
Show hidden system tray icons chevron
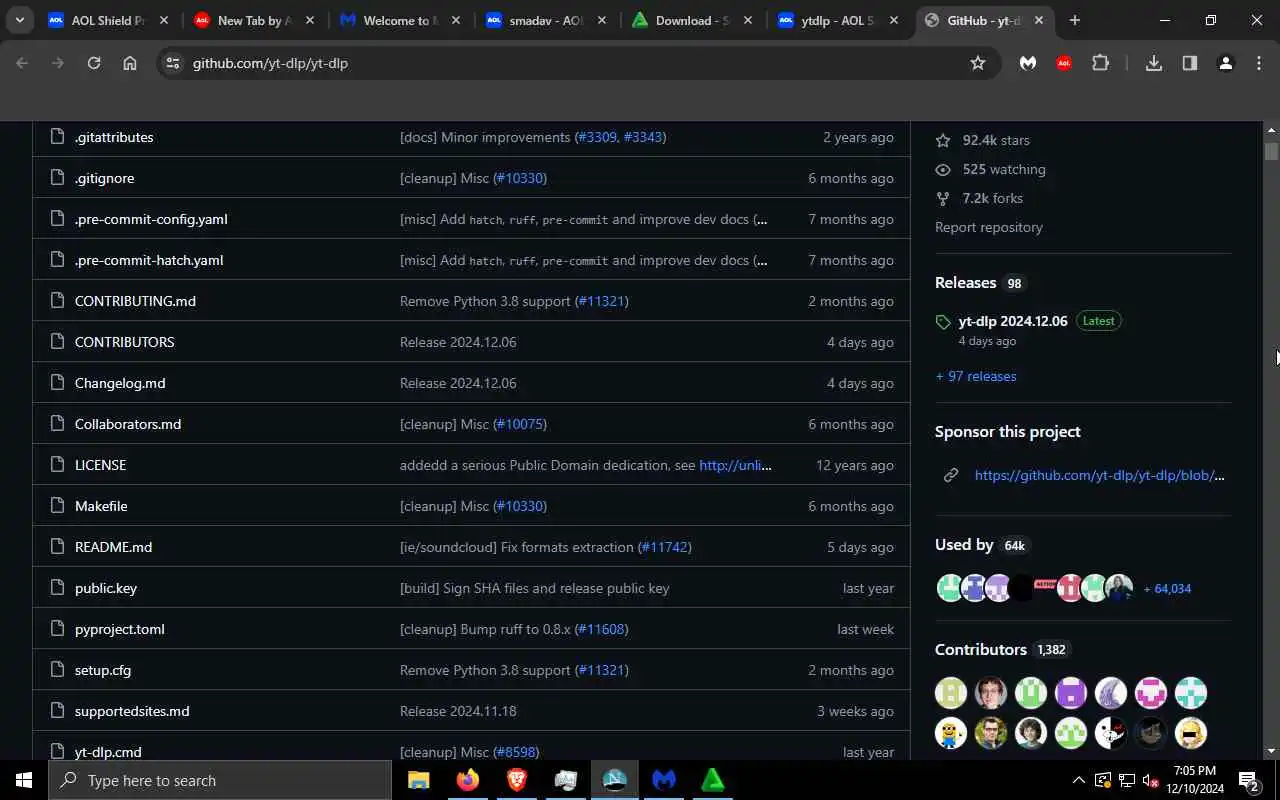1078,780
